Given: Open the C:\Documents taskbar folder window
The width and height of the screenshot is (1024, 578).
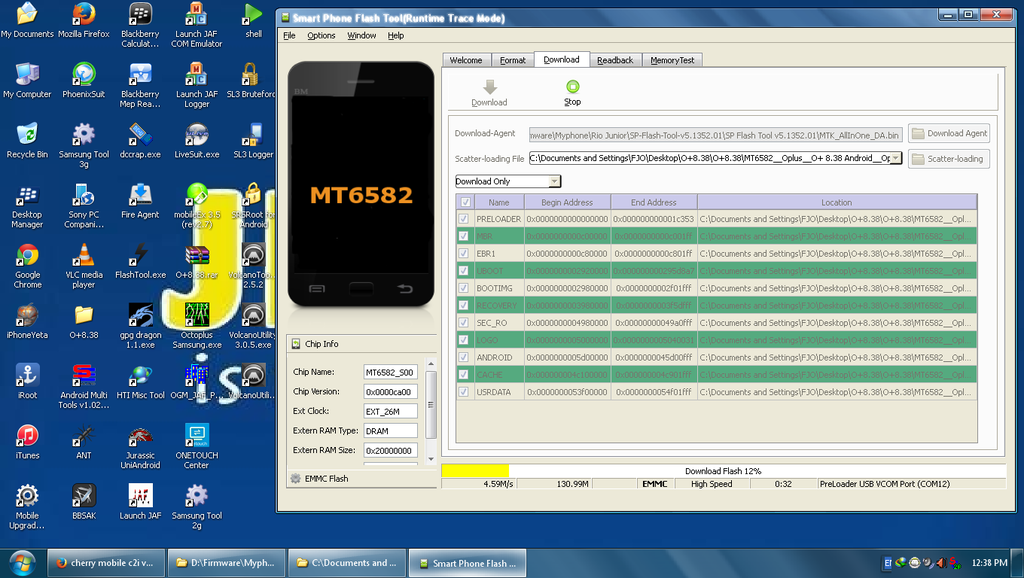Looking at the screenshot, I should pyautogui.click(x=347, y=563).
